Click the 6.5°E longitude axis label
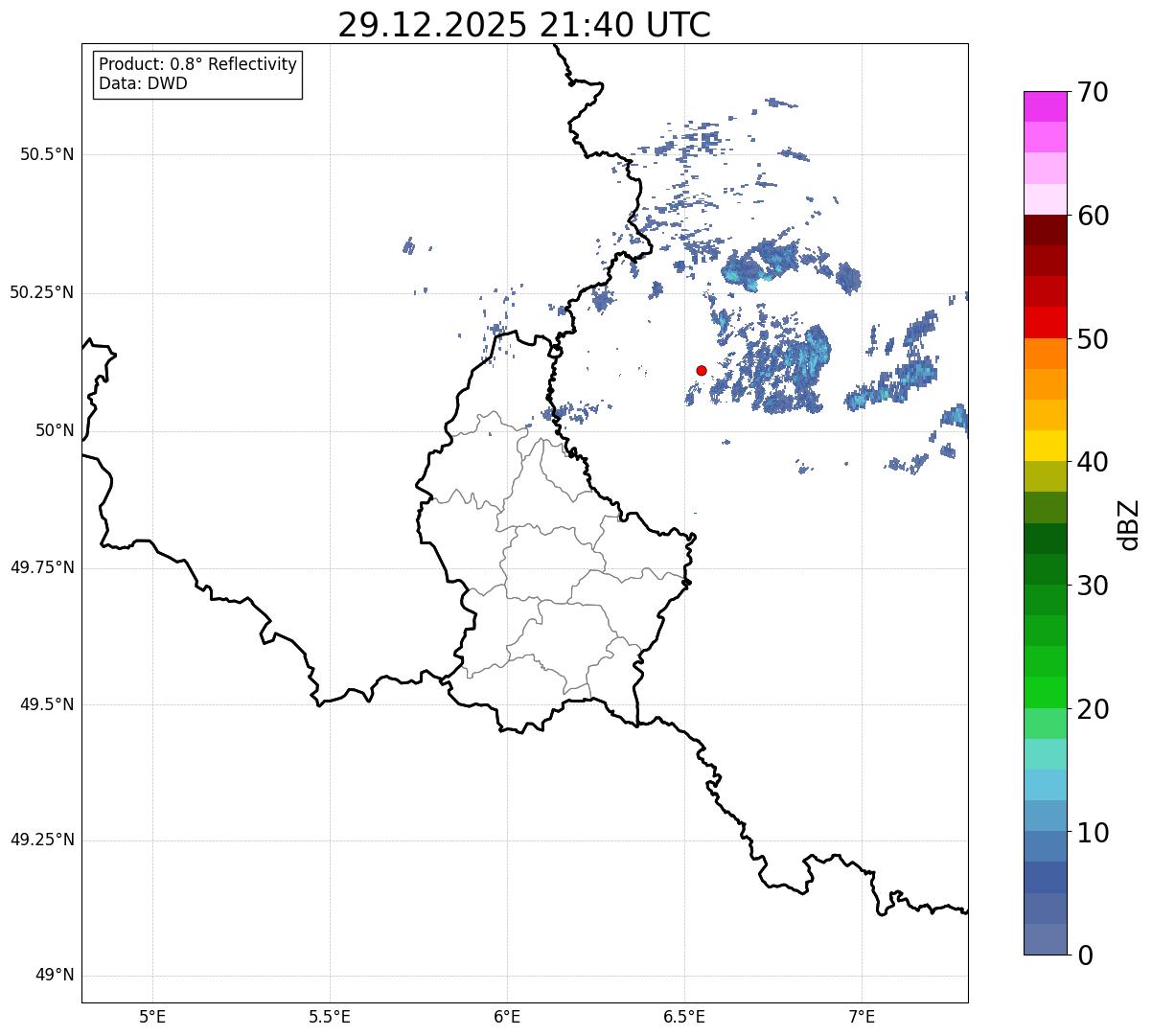This screenshot has width=1152, height=1036. [x=684, y=1016]
